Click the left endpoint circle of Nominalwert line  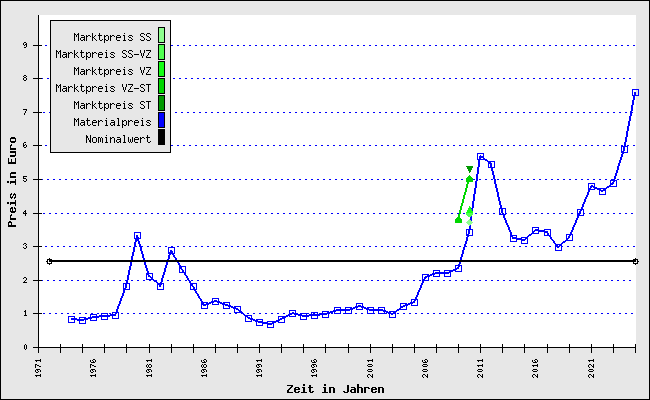click(x=49, y=261)
